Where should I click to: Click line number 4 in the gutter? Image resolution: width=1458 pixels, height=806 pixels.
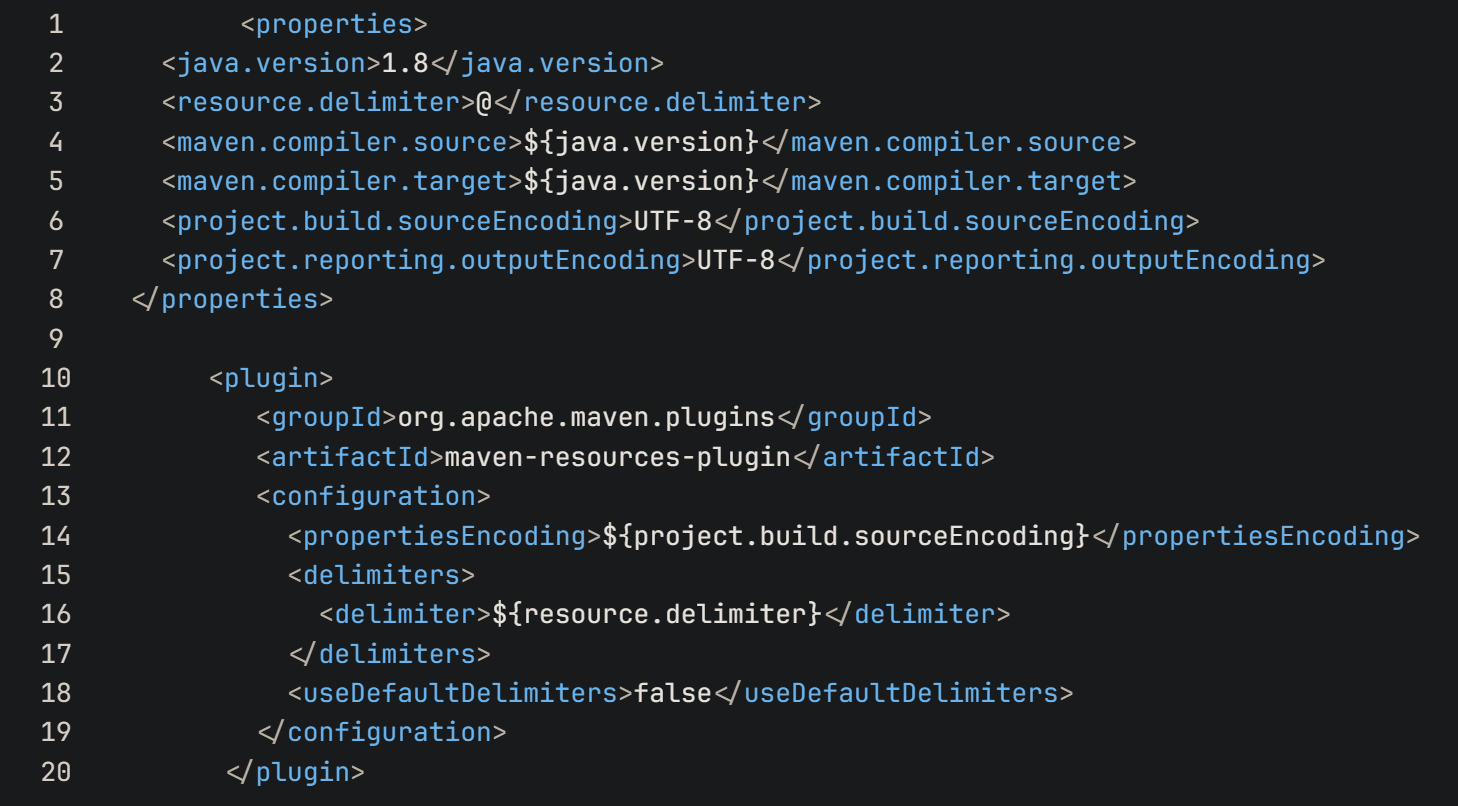coord(56,142)
